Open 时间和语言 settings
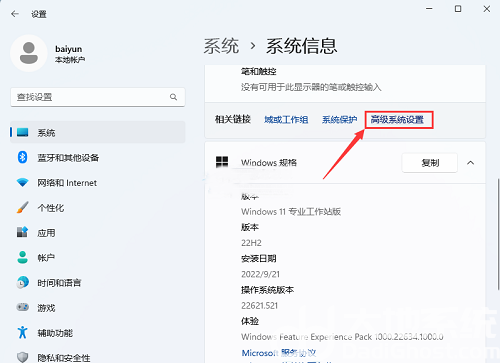The width and height of the screenshot is (500, 363). click(x=97, y=283)
